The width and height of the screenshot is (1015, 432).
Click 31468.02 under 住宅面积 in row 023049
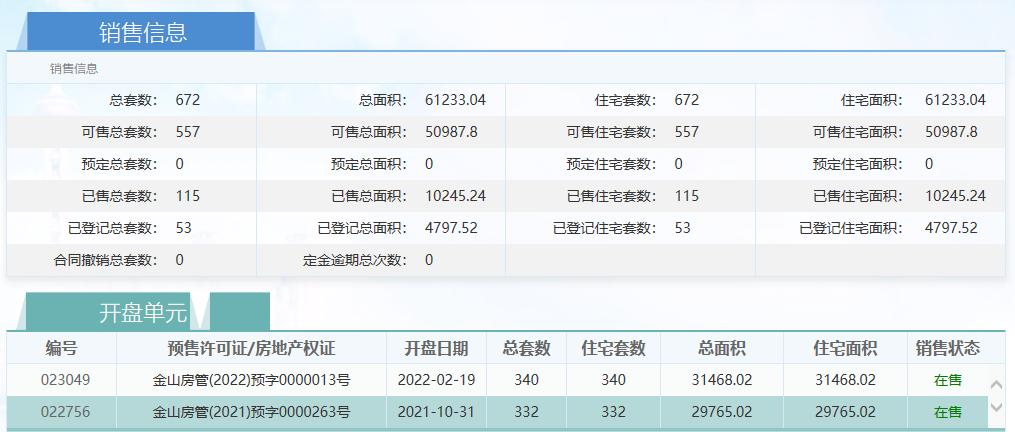click(x=845, y=380)
